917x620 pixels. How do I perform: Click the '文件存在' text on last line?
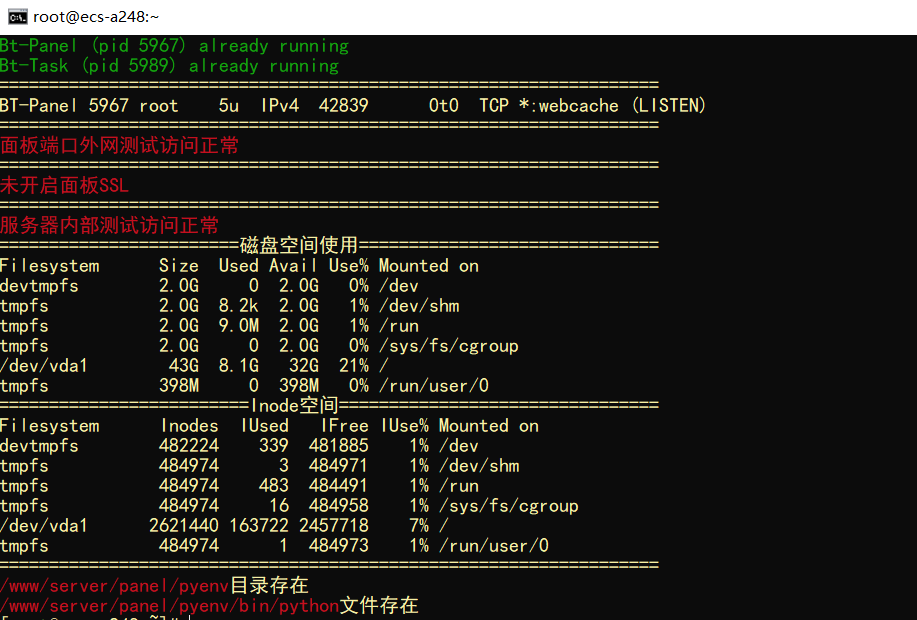click(x=379, y=605)
